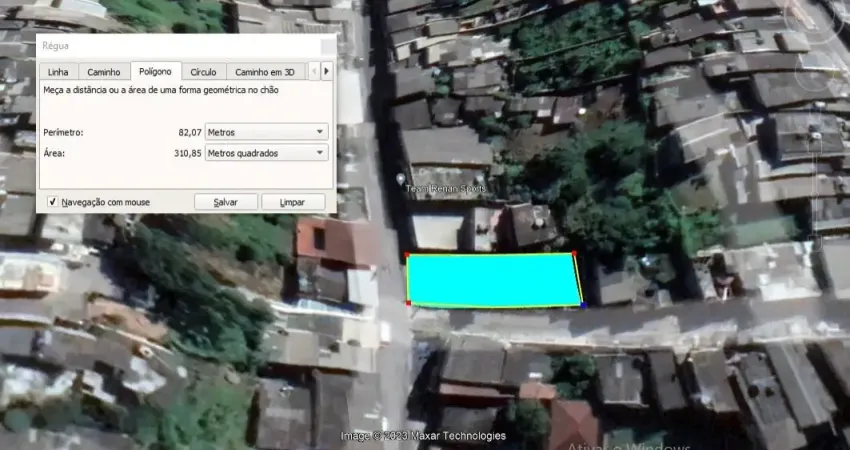Open the Círculo tab

pos(203,72)
